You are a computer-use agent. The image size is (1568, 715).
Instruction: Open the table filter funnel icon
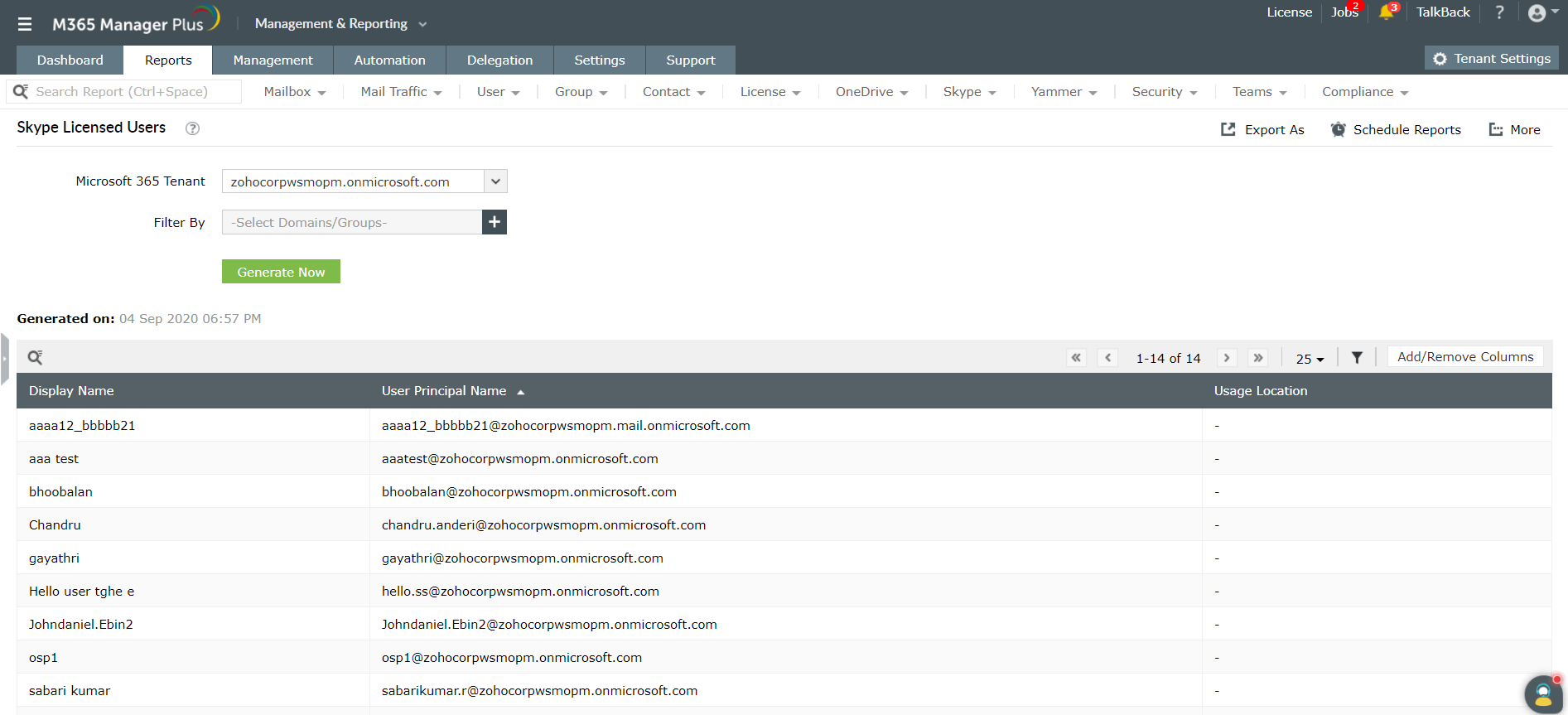tap(1357, 358)
